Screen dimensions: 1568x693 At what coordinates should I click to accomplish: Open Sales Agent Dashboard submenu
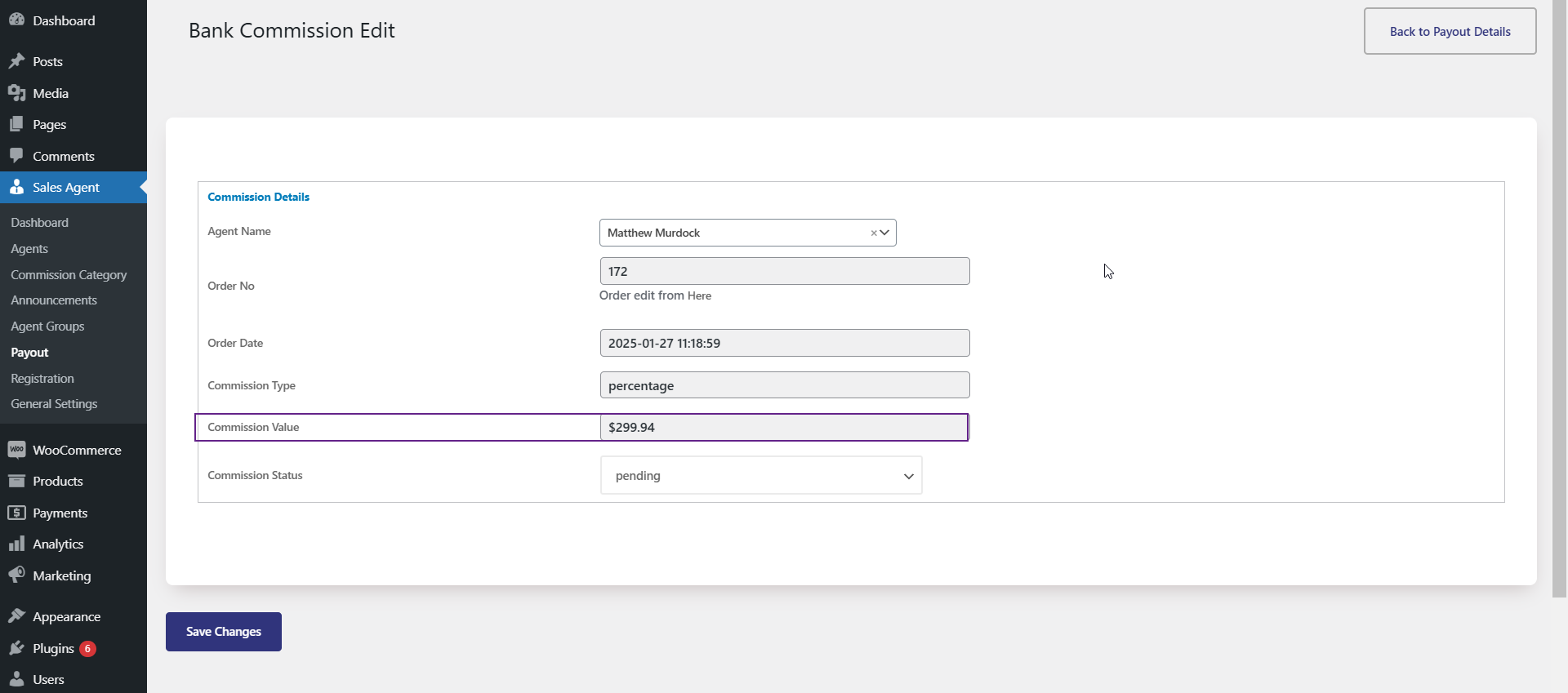click(x=39, y=222)
